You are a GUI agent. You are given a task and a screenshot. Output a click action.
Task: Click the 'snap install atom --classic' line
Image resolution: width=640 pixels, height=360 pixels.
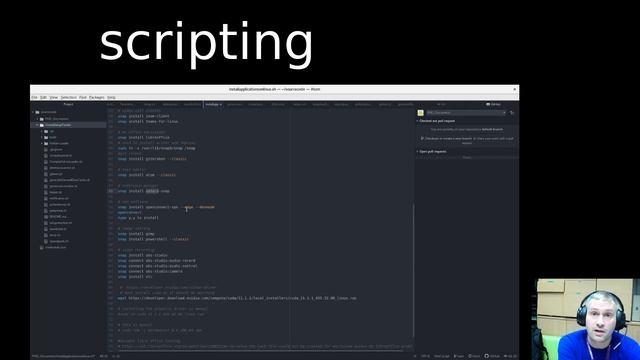tap(147, 175)
